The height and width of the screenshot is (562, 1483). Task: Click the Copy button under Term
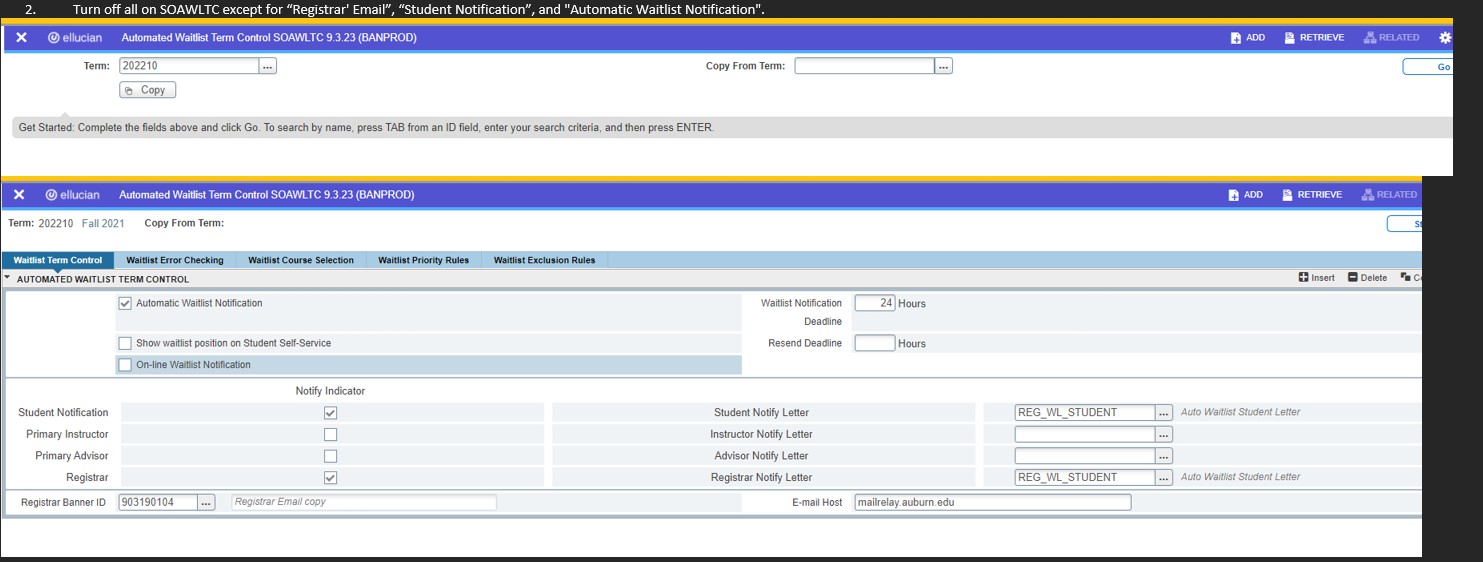147,90
